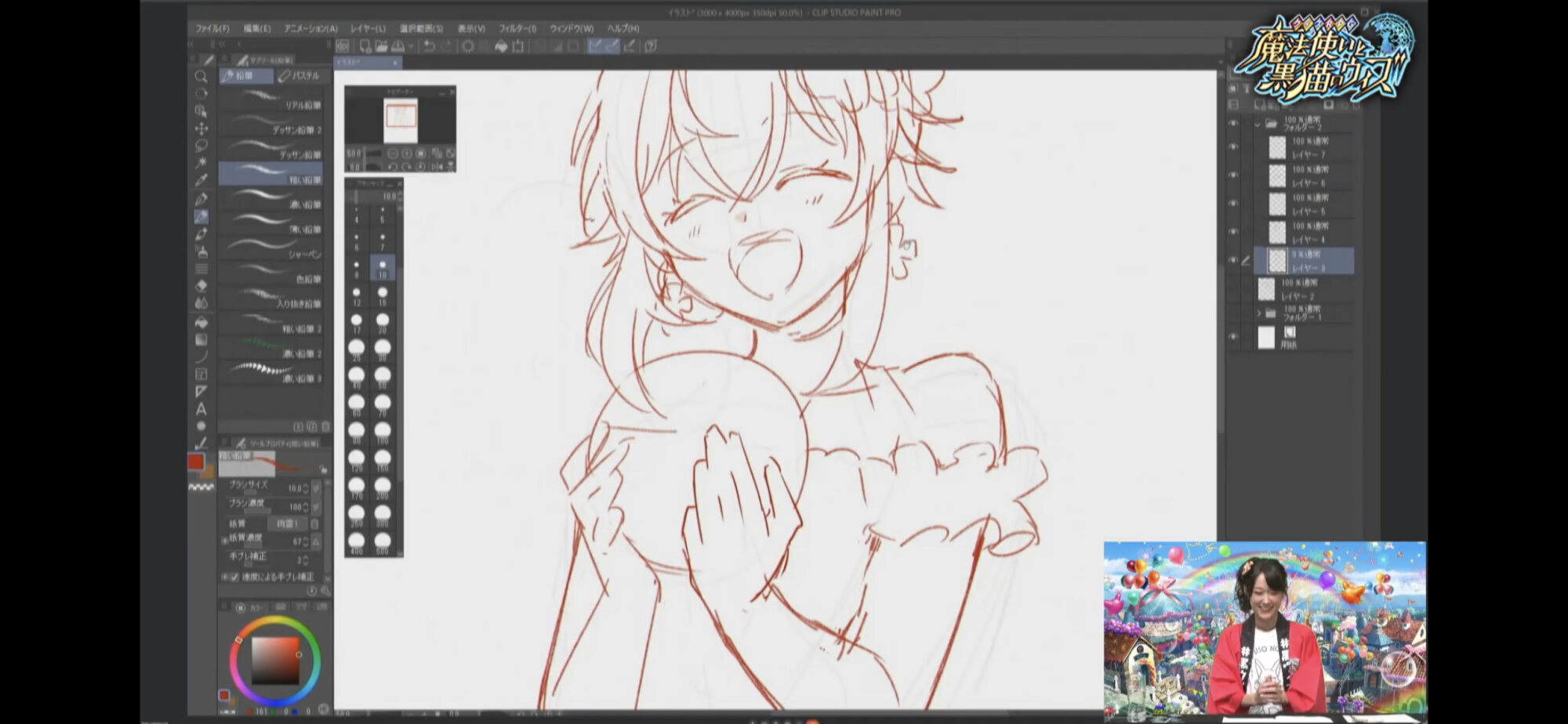Click zoom in button in Navigator panel
The height and width of the screenshot is (724, 1568).
tap(407, 154)
